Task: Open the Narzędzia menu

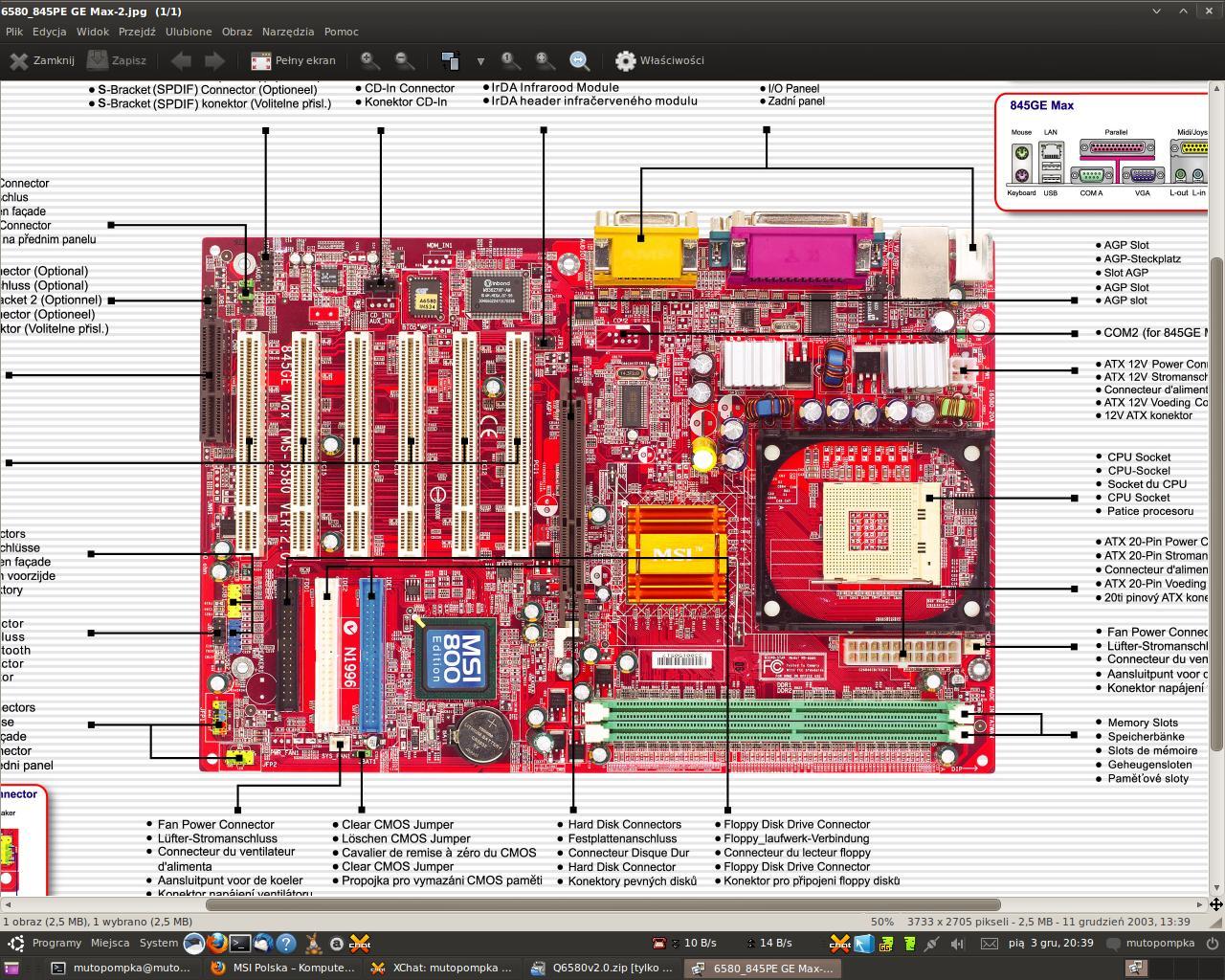Action: pos(288,32)
